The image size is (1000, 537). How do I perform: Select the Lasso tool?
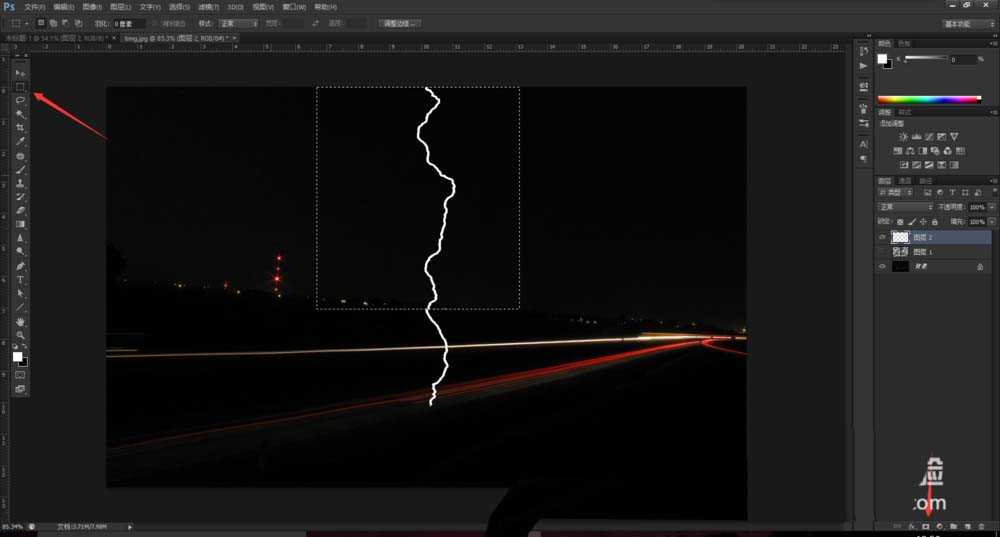pyautogui.click(x=20, y=100)
